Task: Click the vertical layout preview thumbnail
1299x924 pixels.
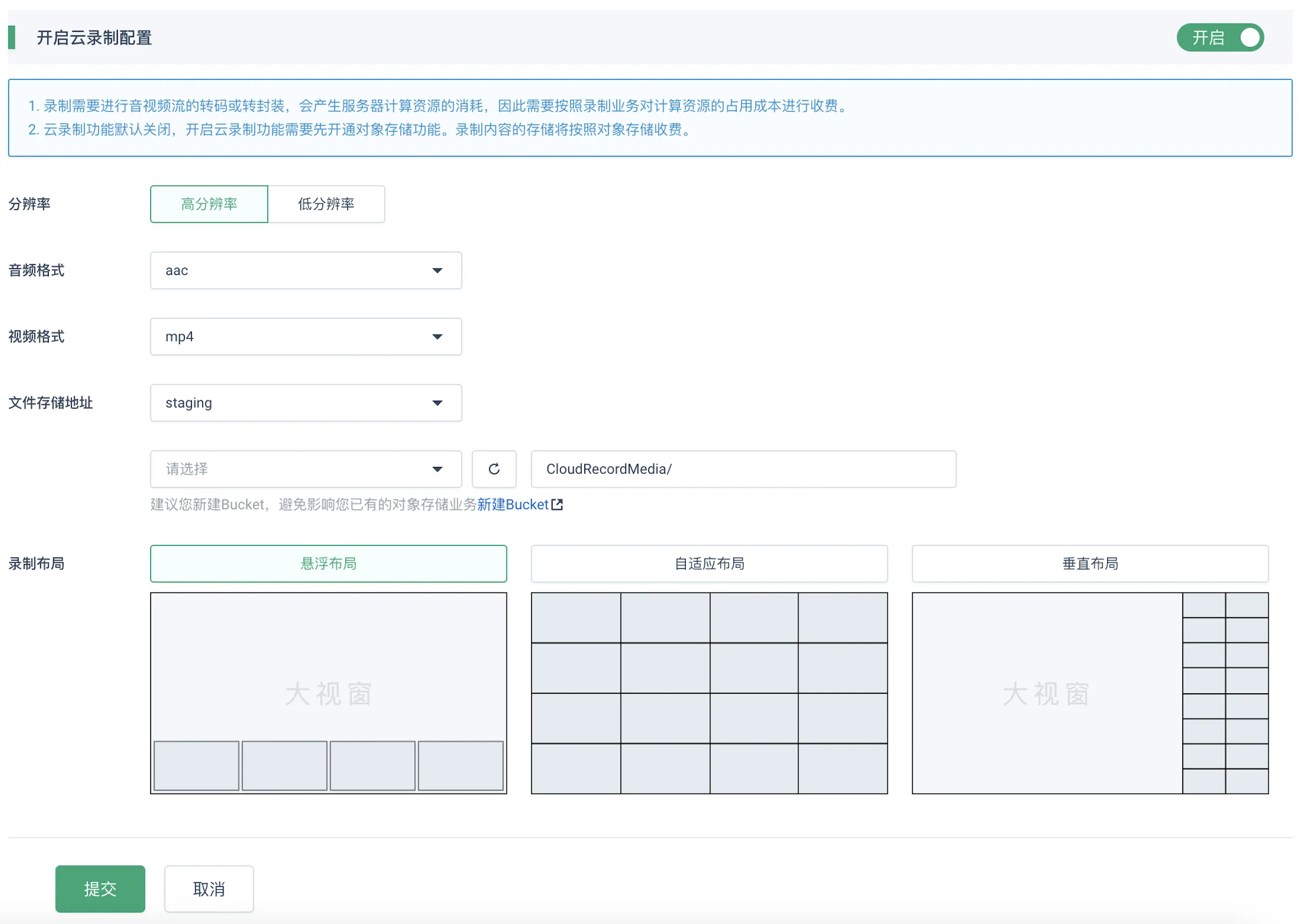Action: click(1090, 693)
